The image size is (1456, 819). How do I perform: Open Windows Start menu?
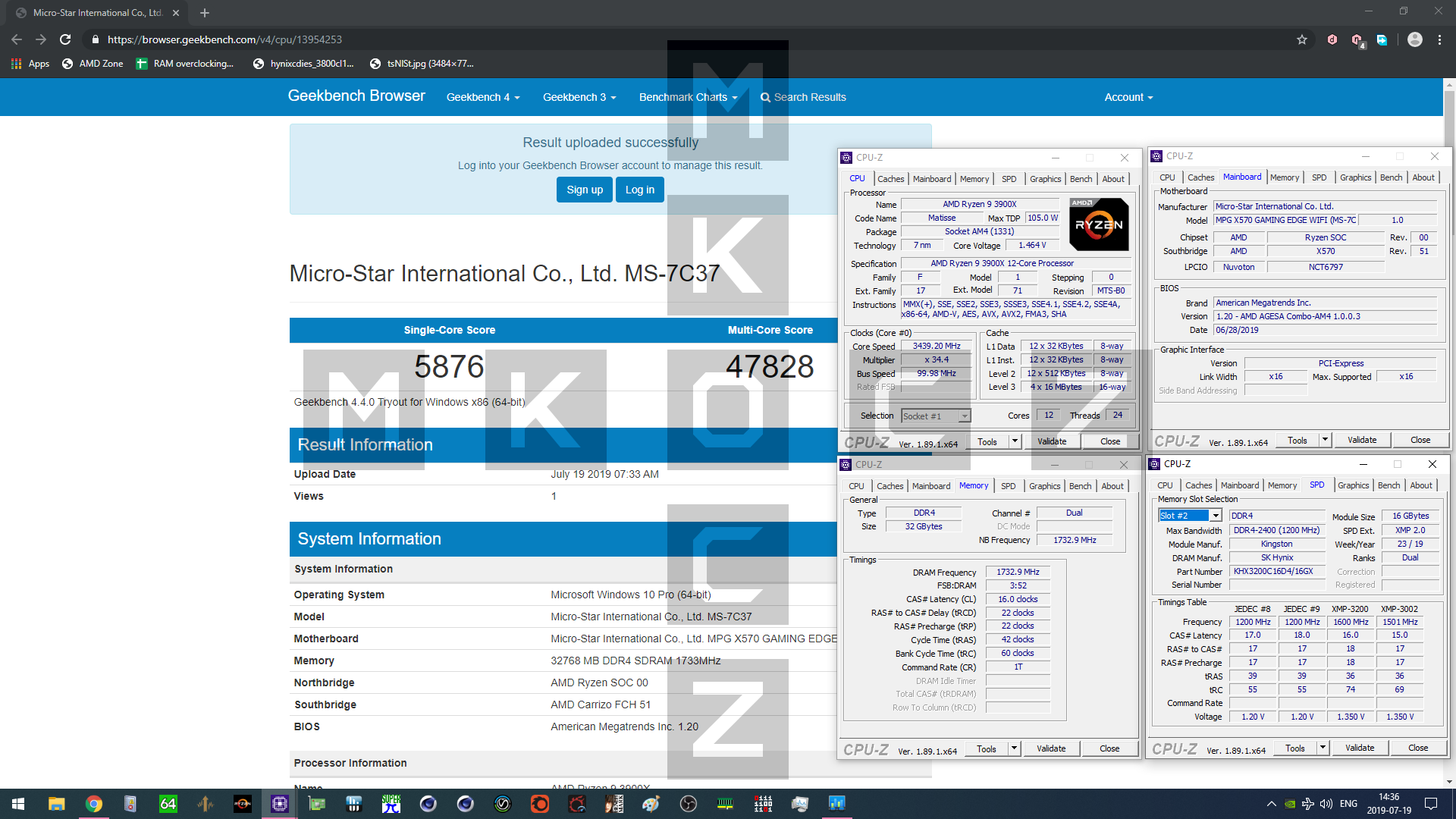(18, 804)
